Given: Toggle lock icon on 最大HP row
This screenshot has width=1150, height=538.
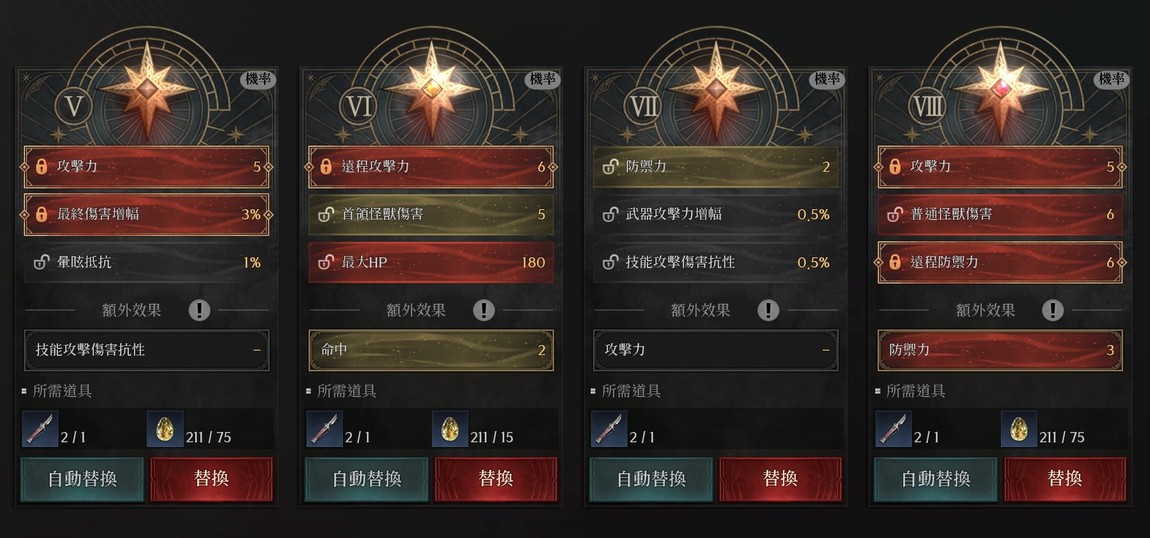Looking at the screenshot, I should click(326, 262).
